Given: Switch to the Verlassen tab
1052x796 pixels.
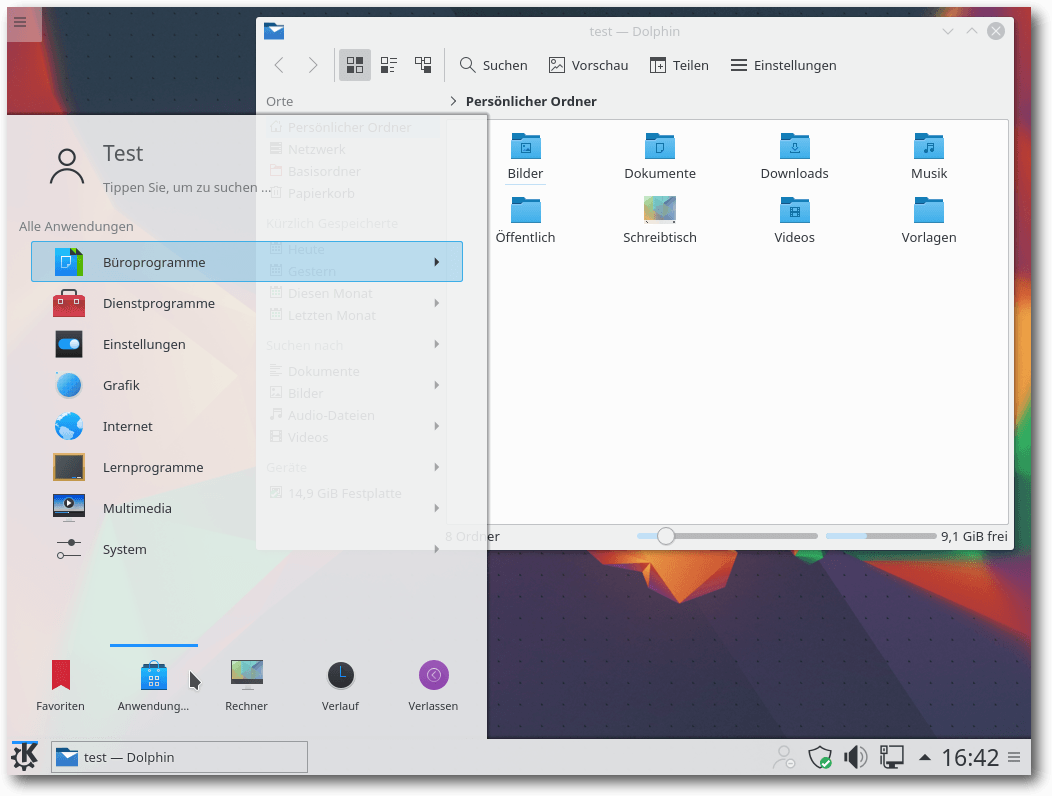Looking at the screenshot, I should point(433,685).
